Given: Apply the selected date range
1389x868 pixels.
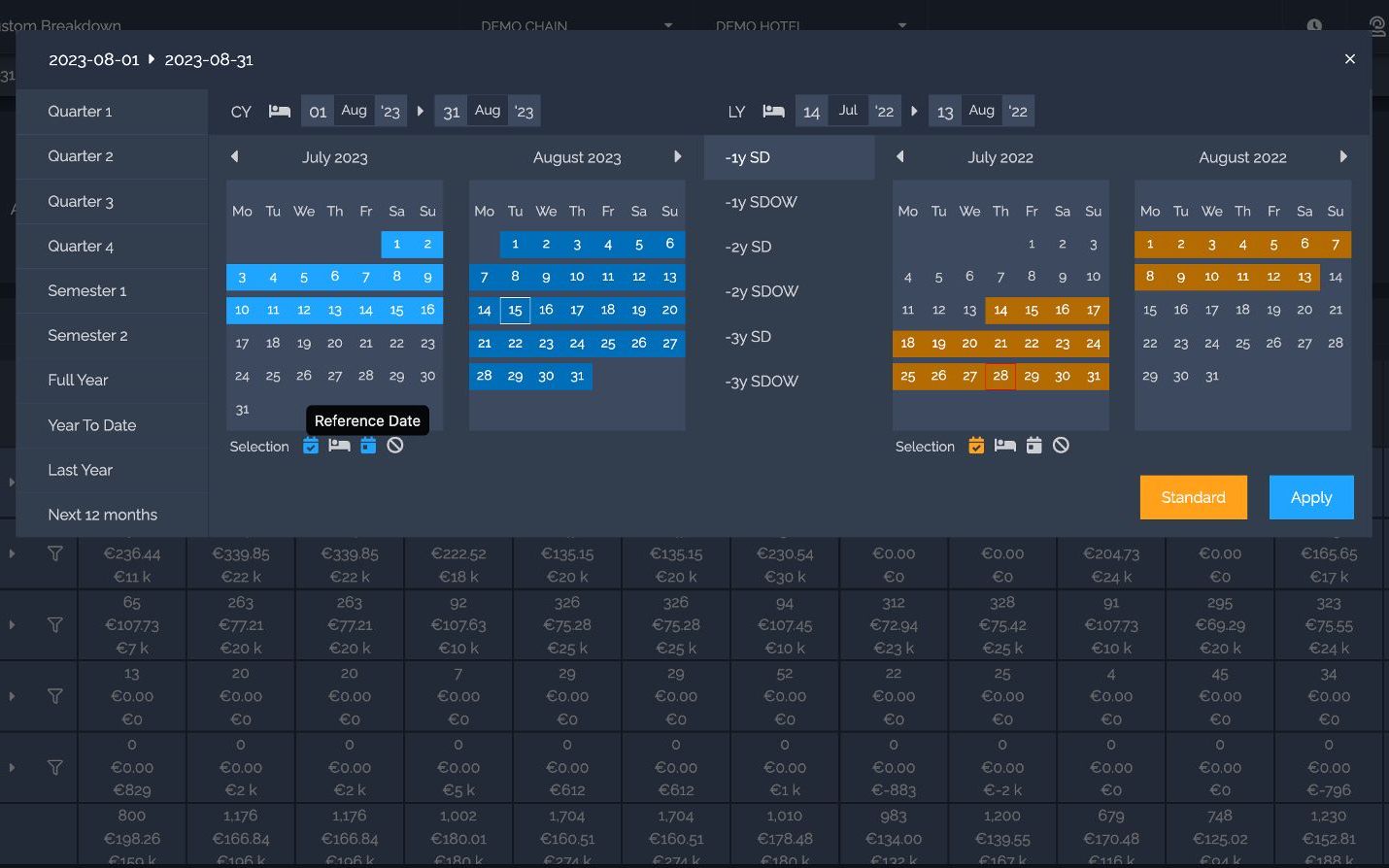Looking at the screenshot, I should point(1311,497).
